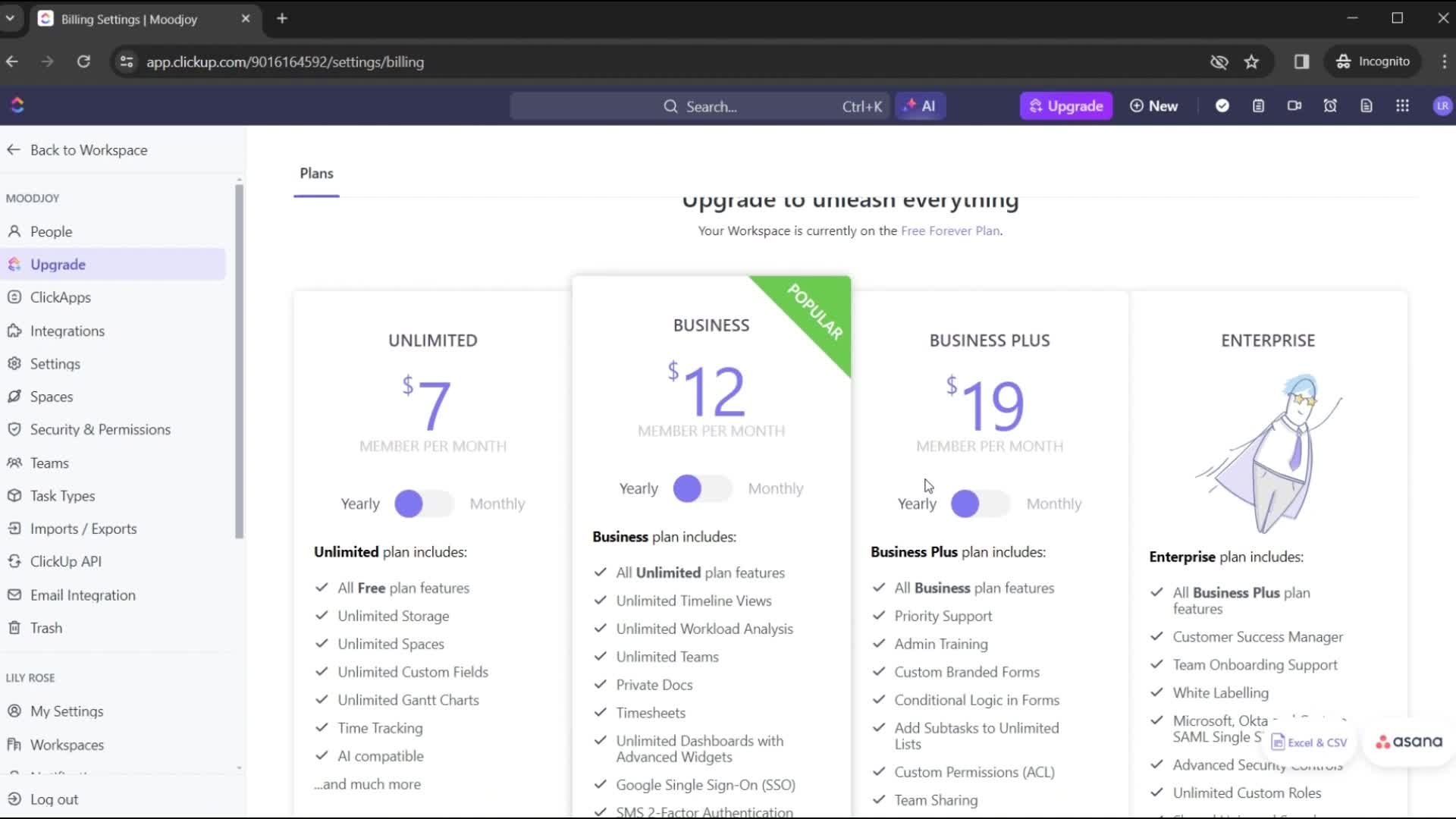Open Chrome three-dot menu
Image resolution: width=1456 pixels, height=819 pixels.
[1444, 62]
